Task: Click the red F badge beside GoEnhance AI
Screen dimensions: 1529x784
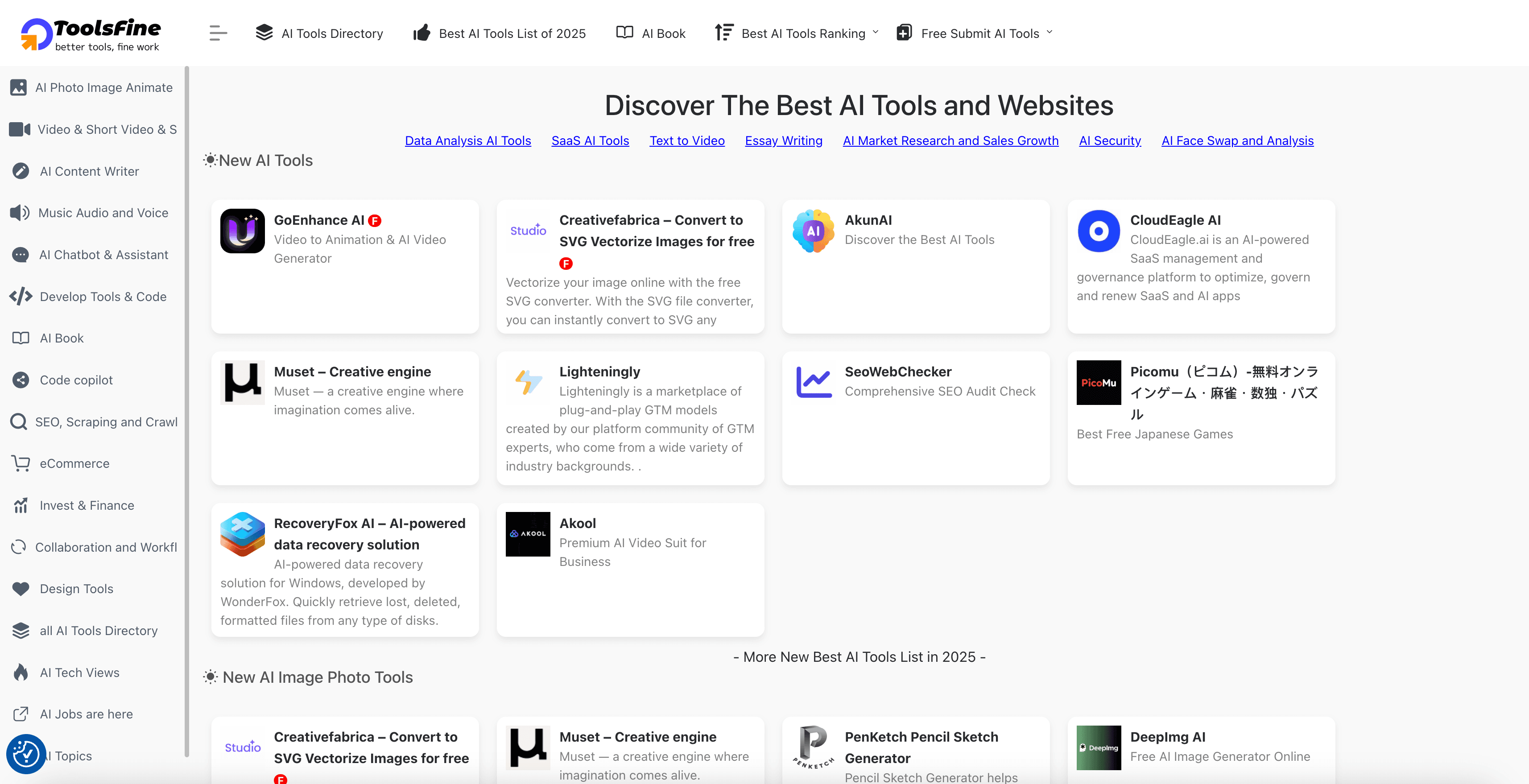Action: [x=375, y=221]
